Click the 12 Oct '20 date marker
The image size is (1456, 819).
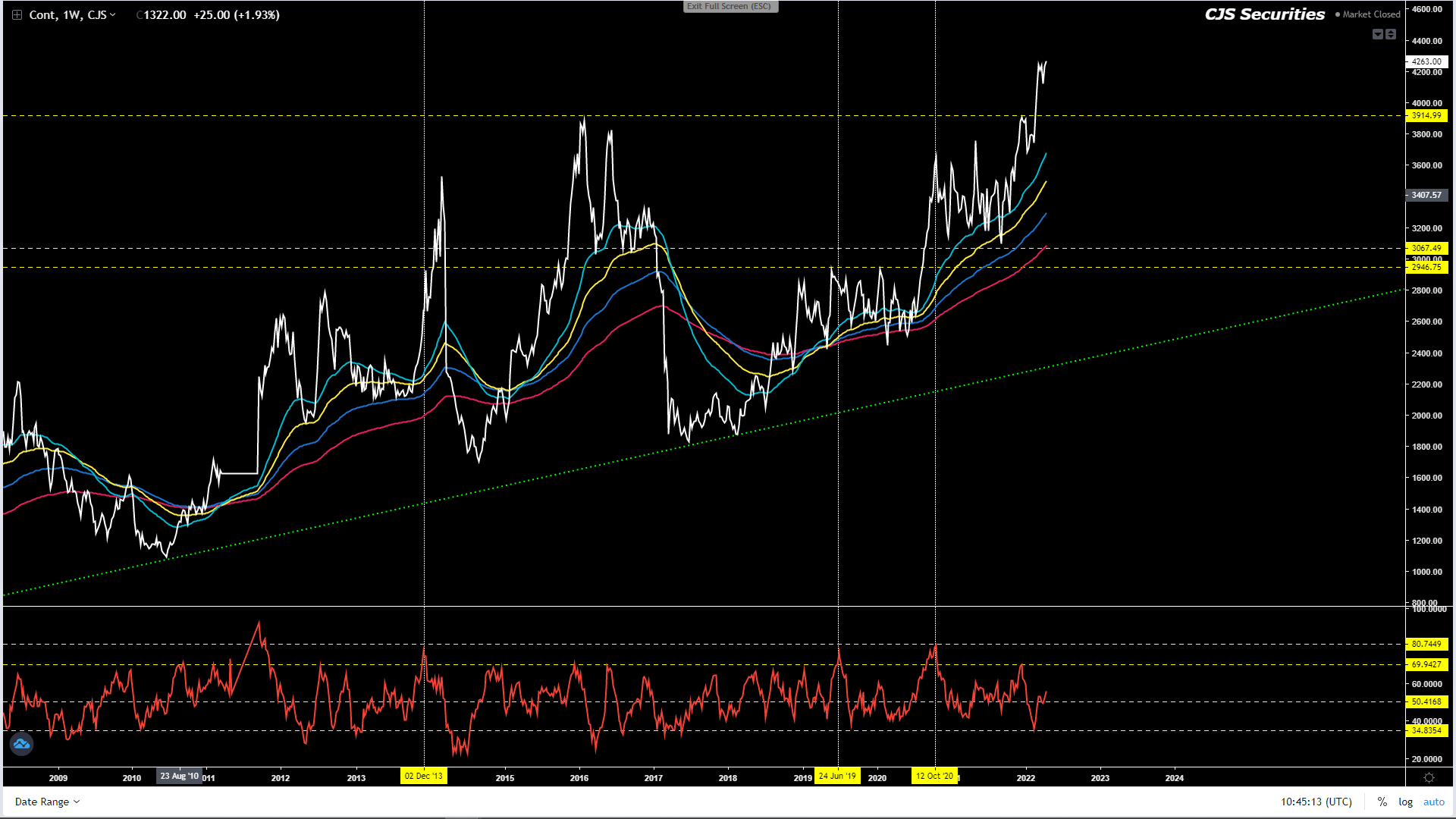tap(934, 776)
